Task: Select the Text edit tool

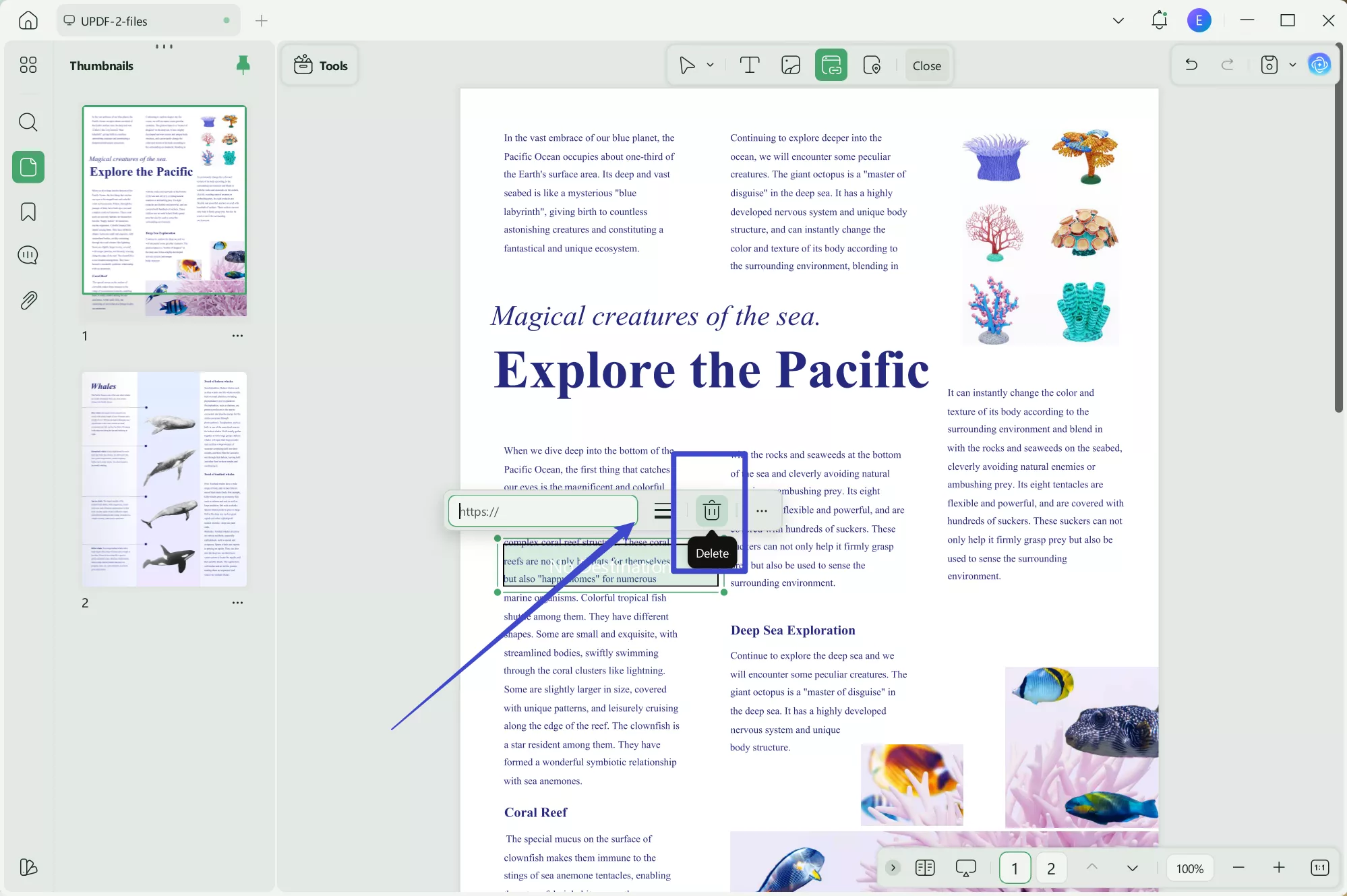Action: [750, 65]
